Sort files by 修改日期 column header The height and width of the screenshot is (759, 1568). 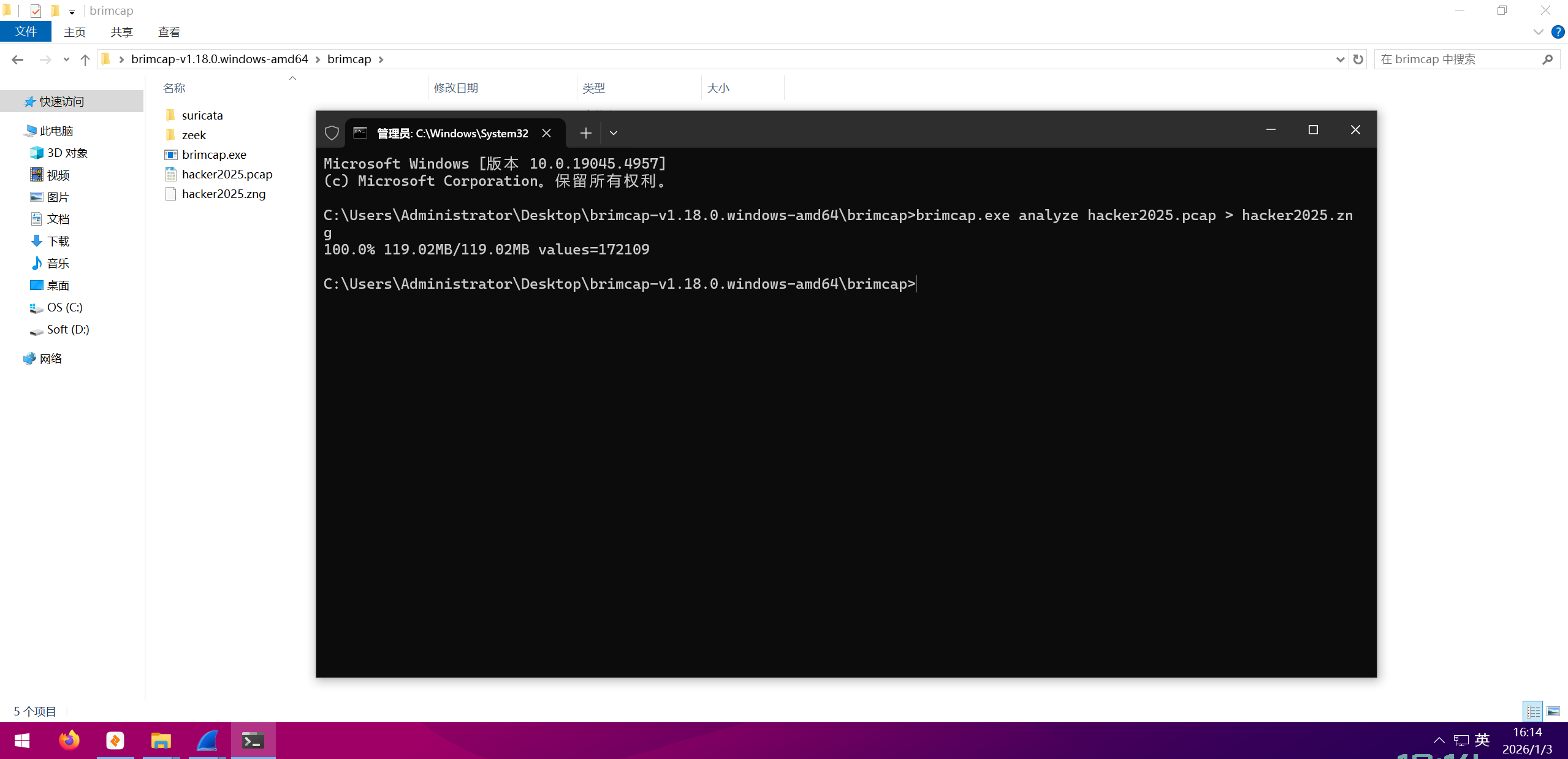tap(455, 88)
